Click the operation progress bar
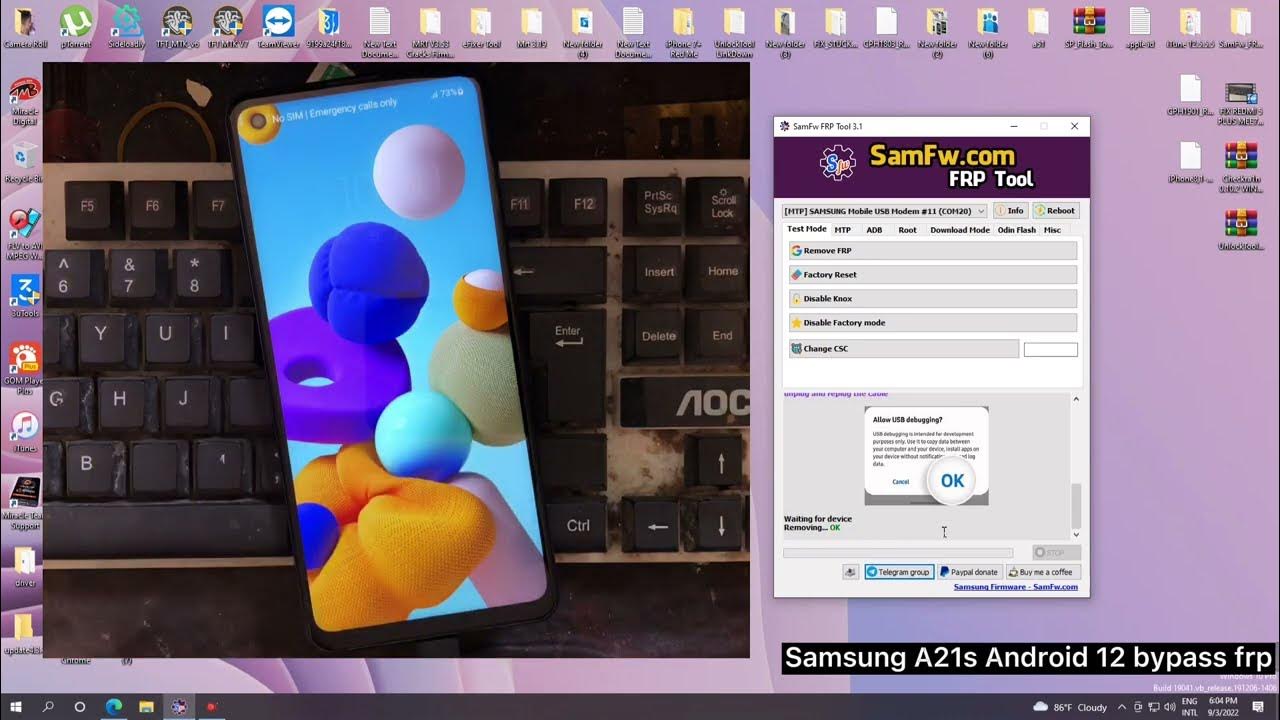The height and width of the screenshot is (720, 1280). click(x=898, y=552)
